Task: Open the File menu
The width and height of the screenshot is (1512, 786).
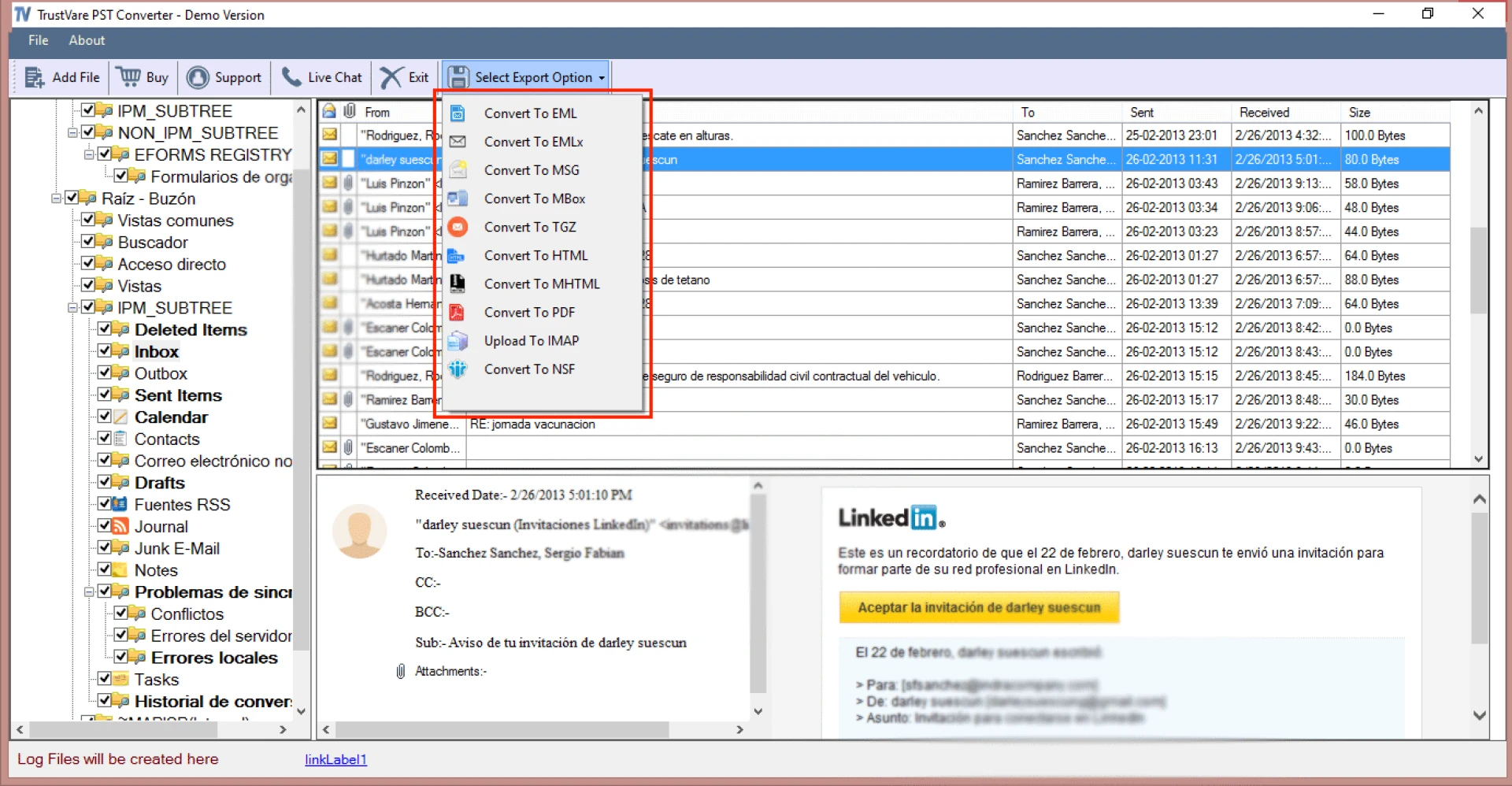Action: 36,40
